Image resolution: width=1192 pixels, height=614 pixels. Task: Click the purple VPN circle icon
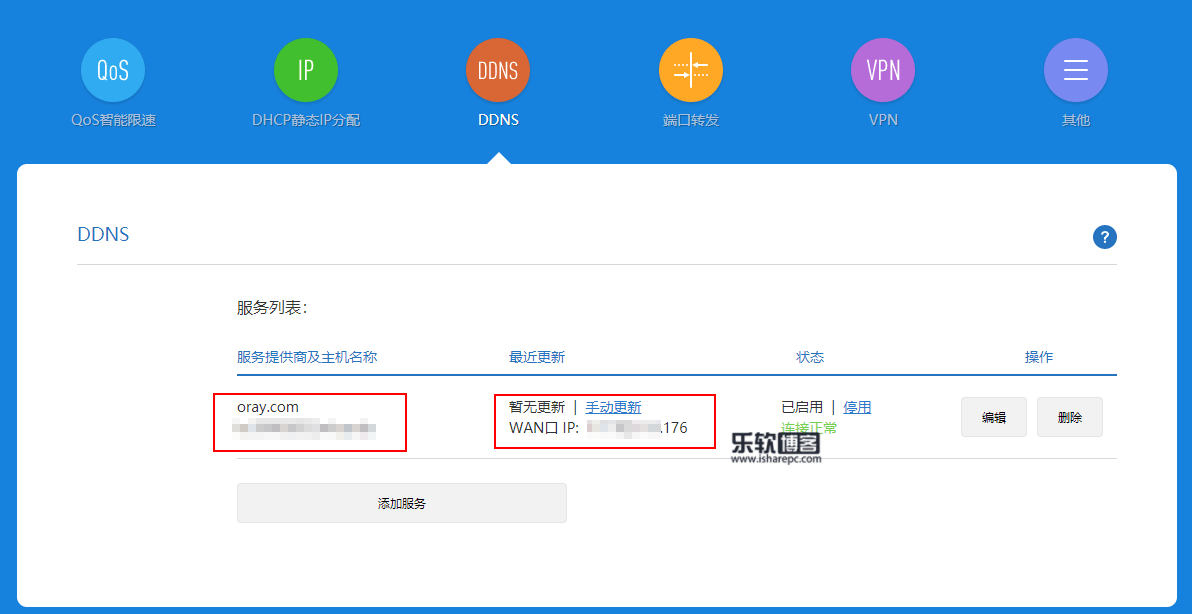coord(883,70)
